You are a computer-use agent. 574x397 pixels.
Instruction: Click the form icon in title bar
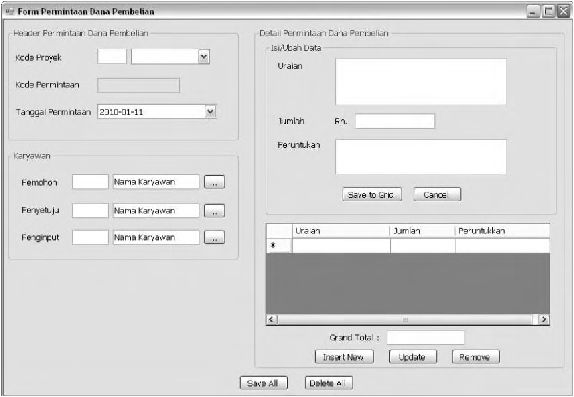[x=10, y=11]
